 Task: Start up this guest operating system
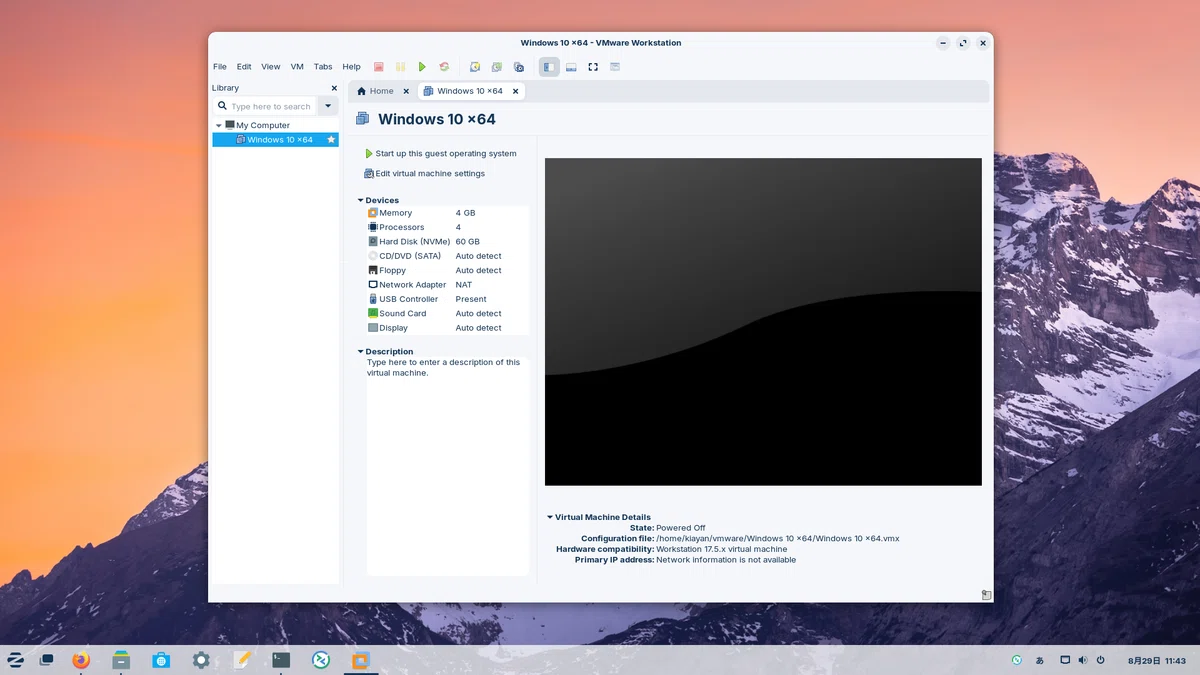(440, 154)
